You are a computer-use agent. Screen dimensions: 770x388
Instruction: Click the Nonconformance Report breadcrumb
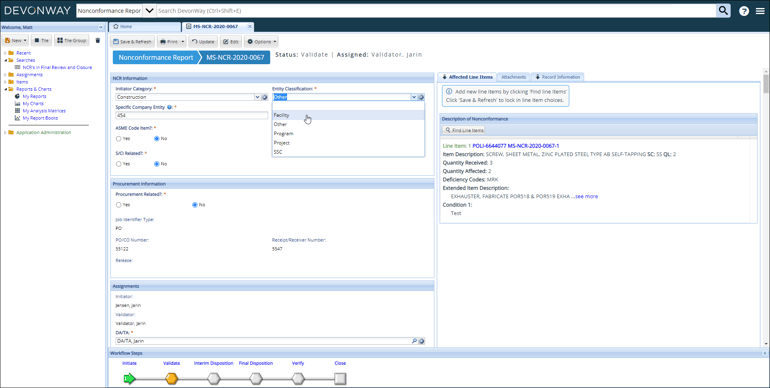[x=156, y=57]
